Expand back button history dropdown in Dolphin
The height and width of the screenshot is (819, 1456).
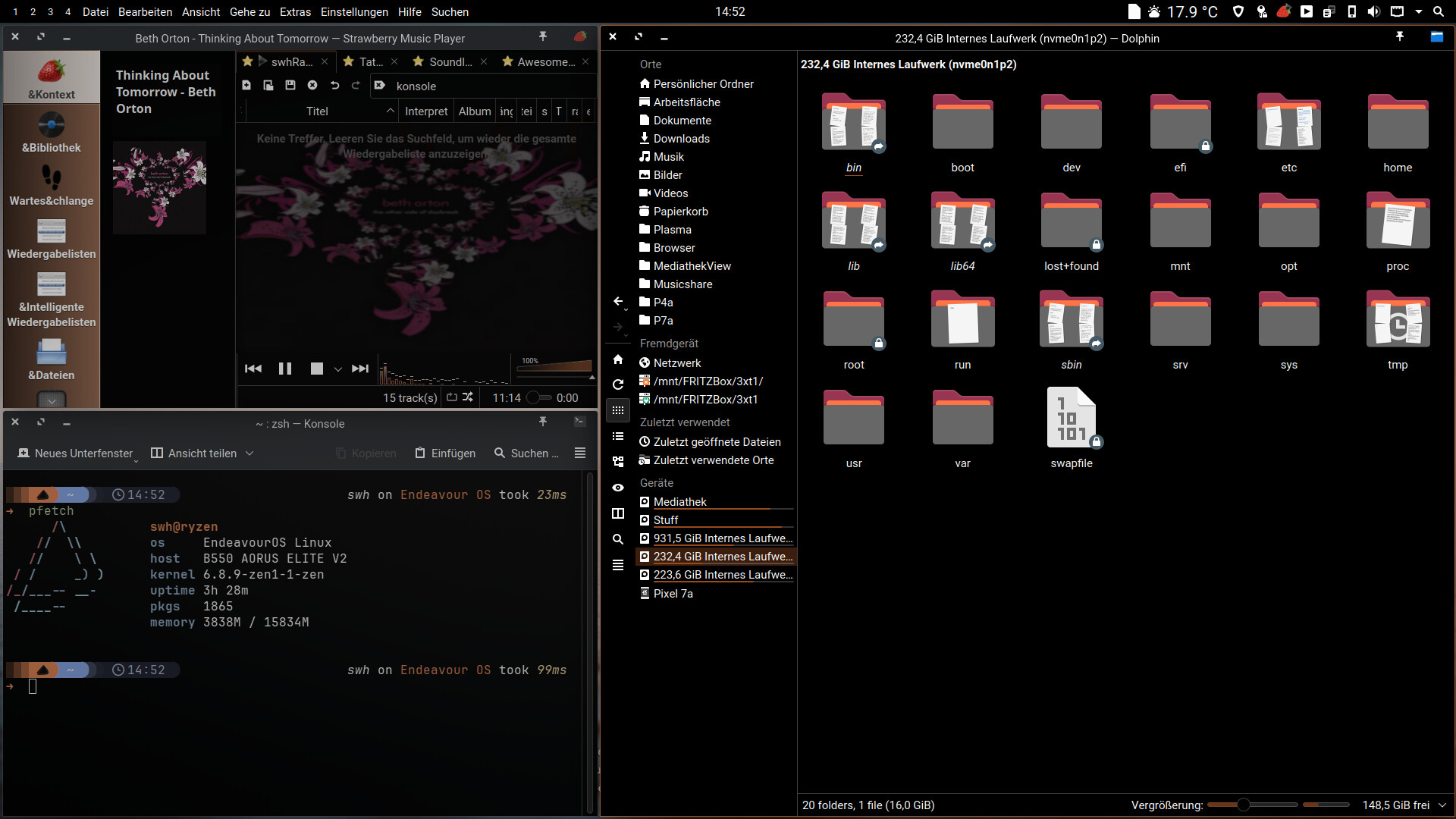click(x=626, y=309)
